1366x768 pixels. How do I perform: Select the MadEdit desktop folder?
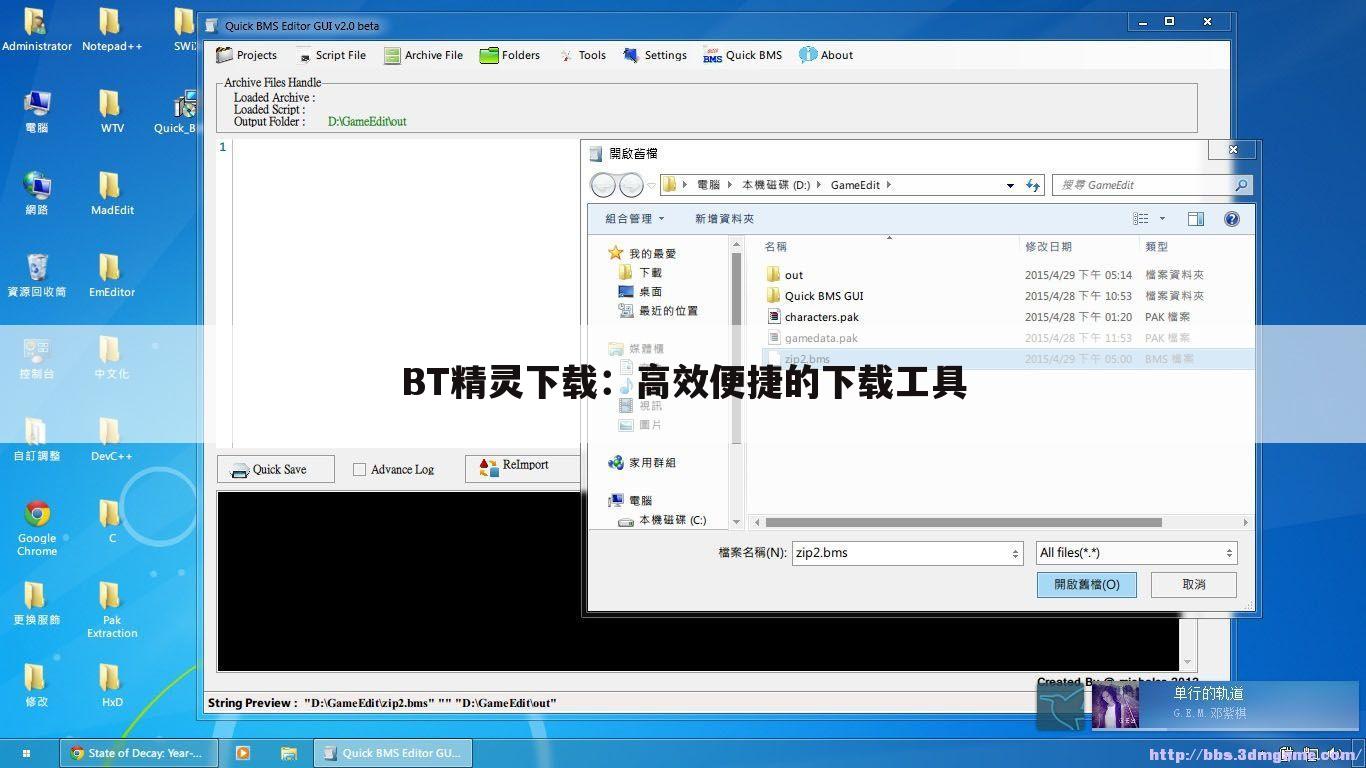pos(112,193)
